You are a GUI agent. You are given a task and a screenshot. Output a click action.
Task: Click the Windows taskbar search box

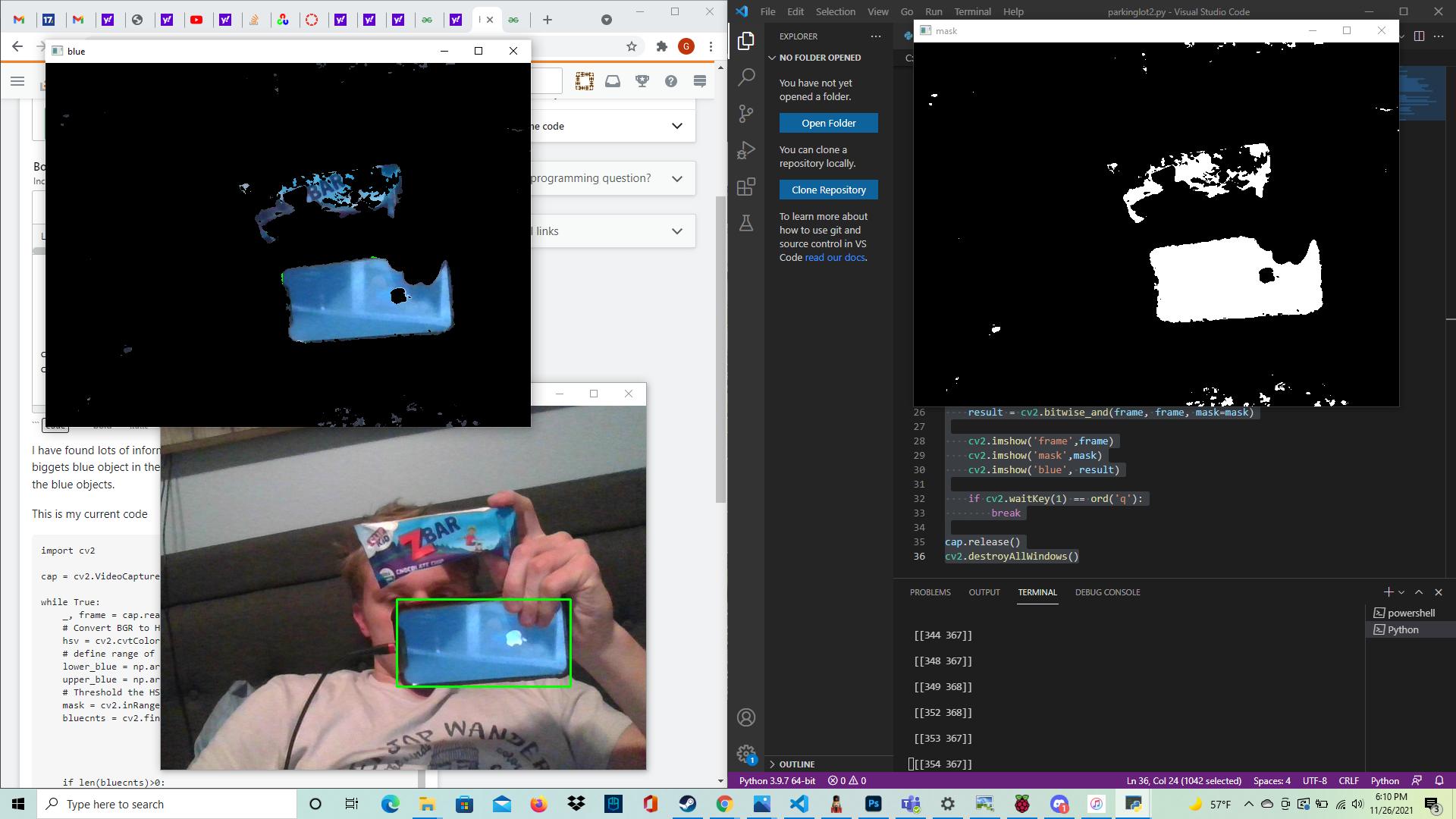point(166,804)
